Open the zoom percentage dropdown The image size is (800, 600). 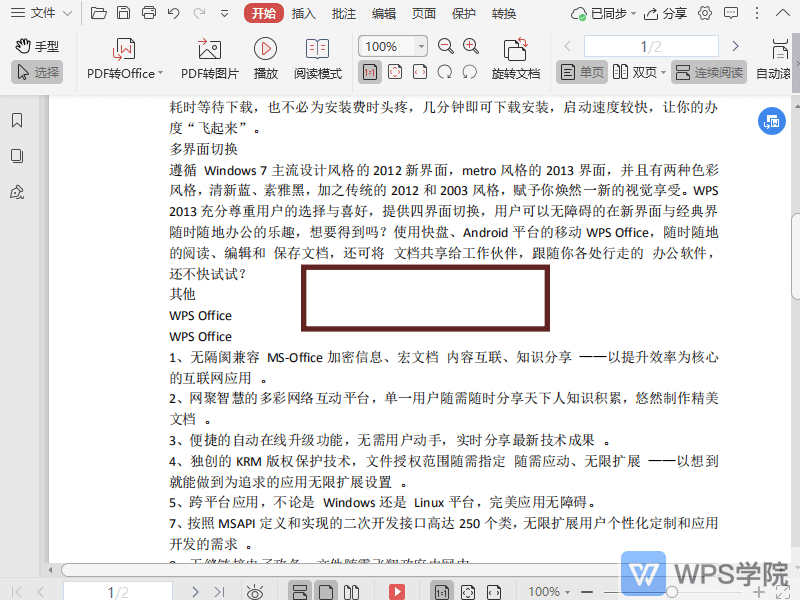click(419, 46)
